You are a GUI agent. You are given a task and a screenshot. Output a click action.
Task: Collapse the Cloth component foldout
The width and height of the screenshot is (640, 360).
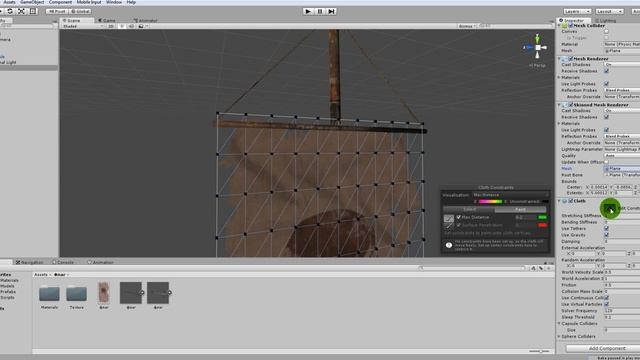tap(559, 201)
